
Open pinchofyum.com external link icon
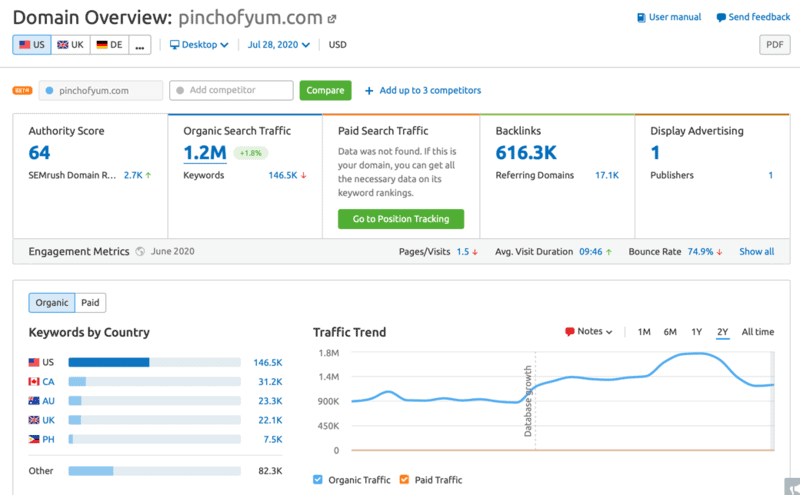tap(332, 19)
